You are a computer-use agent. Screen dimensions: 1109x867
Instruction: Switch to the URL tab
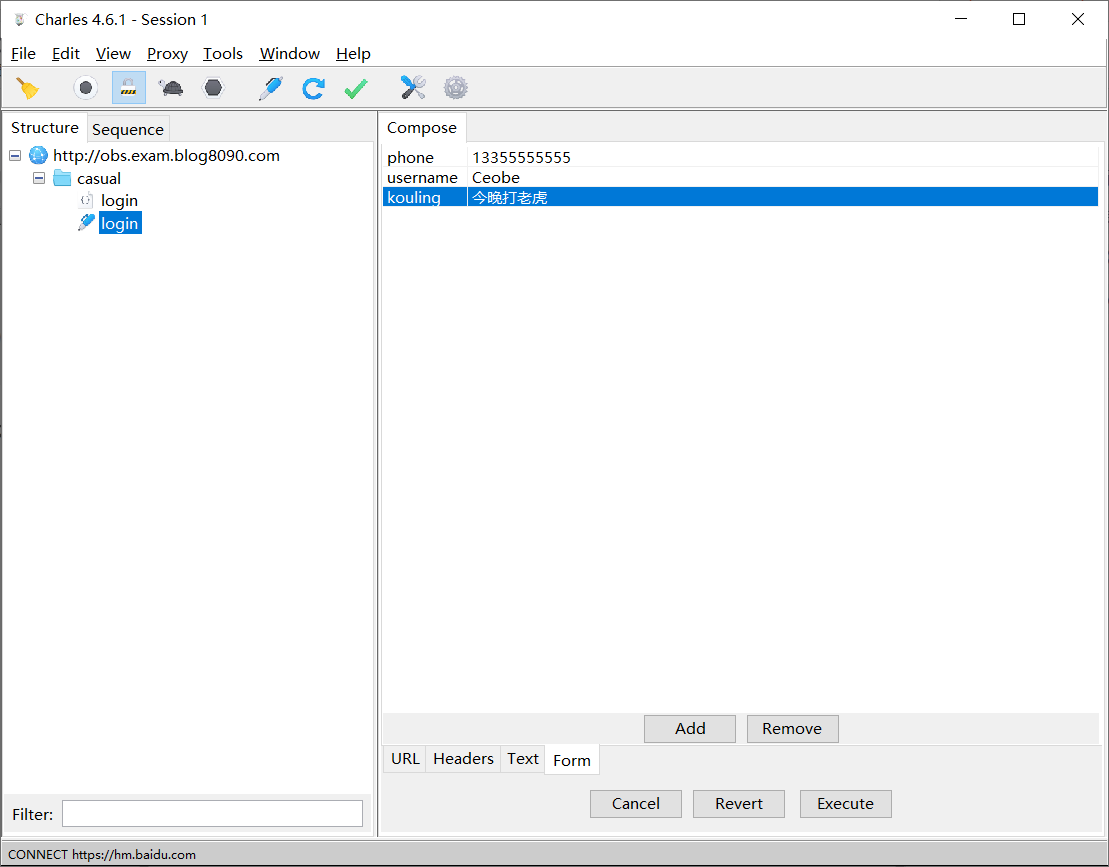click(405, 759)
